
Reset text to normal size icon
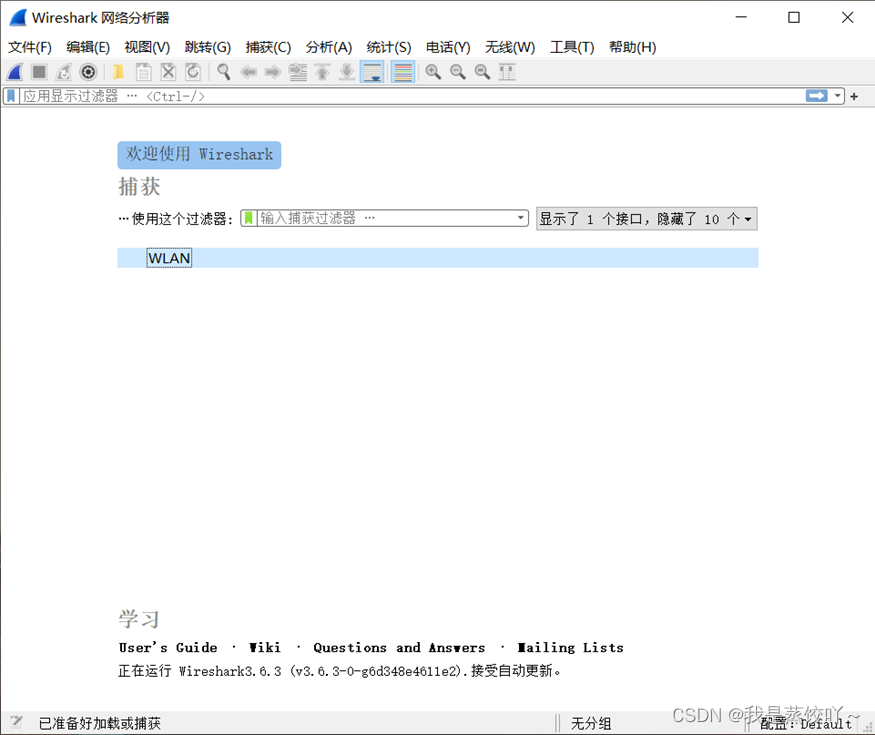tap(482, 72)
